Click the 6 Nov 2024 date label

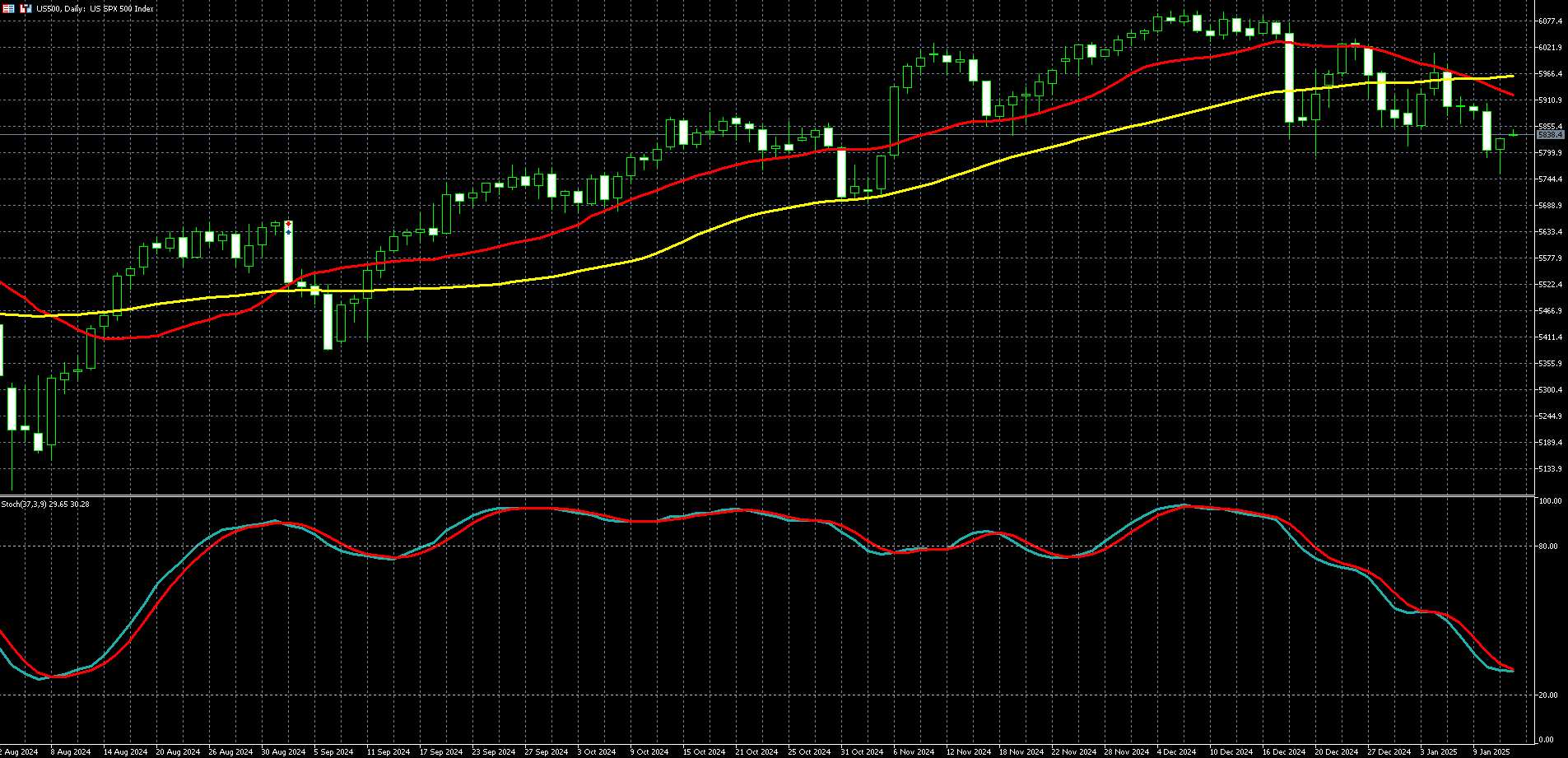914,752
